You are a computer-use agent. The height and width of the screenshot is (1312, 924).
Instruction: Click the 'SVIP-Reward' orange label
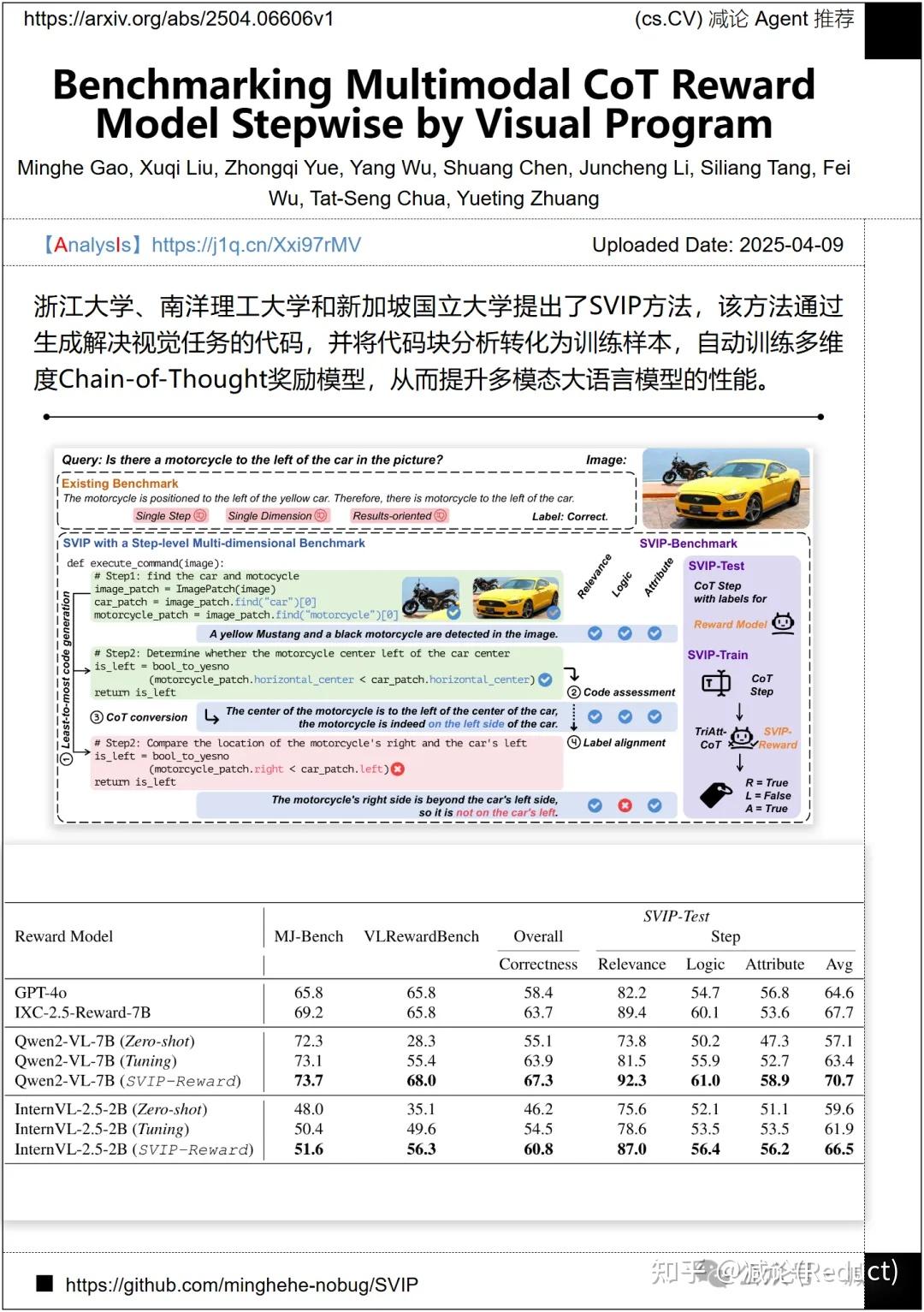pos(778,738)
